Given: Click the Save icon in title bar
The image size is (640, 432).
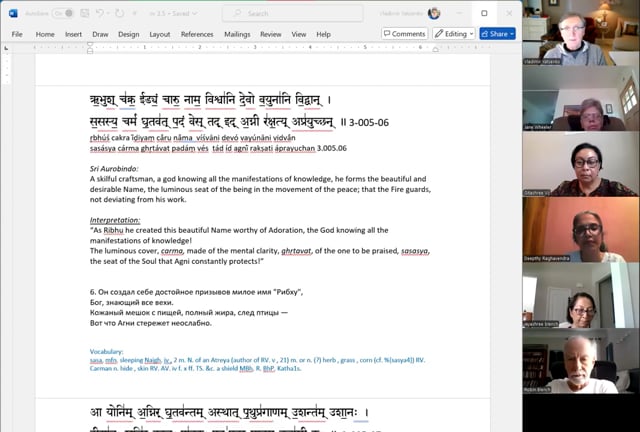Looking at the screenshot, I should tap(85, 13).
